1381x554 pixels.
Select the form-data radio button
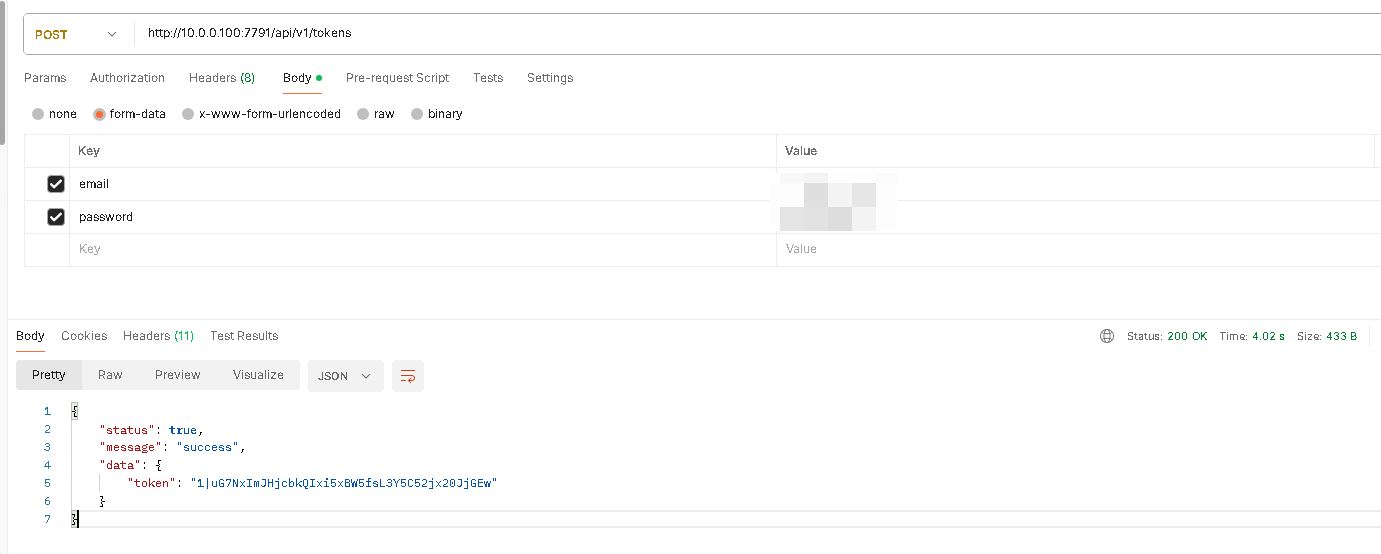pos(99,114)
